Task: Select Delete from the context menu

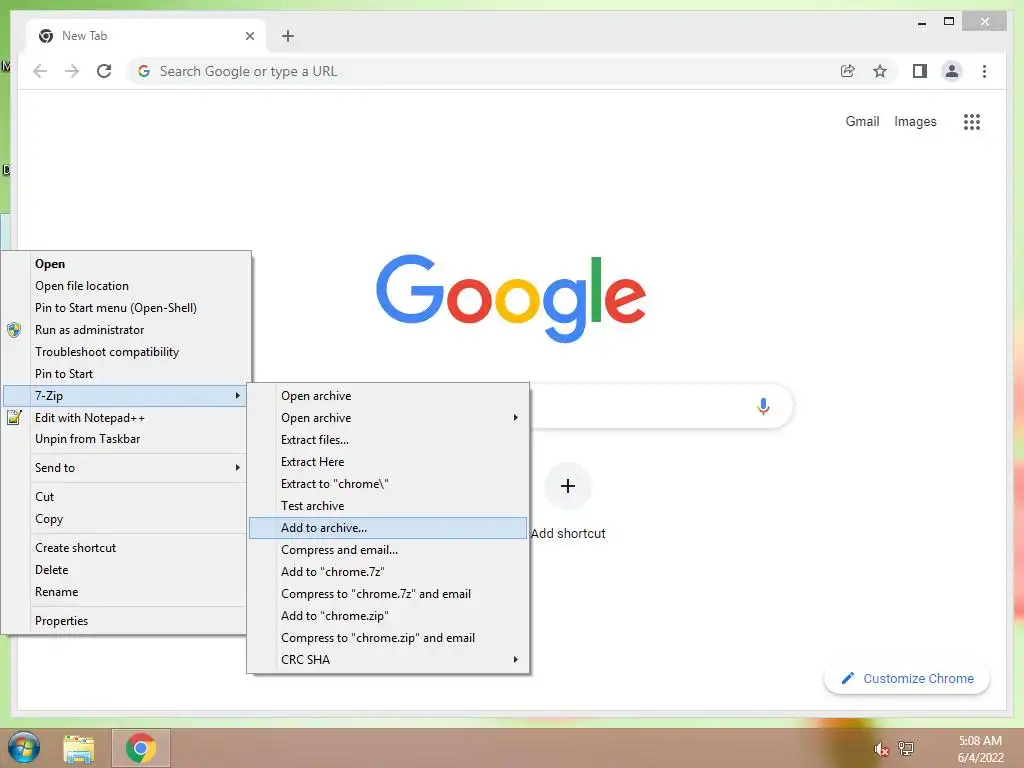Action: coord(125,569)
